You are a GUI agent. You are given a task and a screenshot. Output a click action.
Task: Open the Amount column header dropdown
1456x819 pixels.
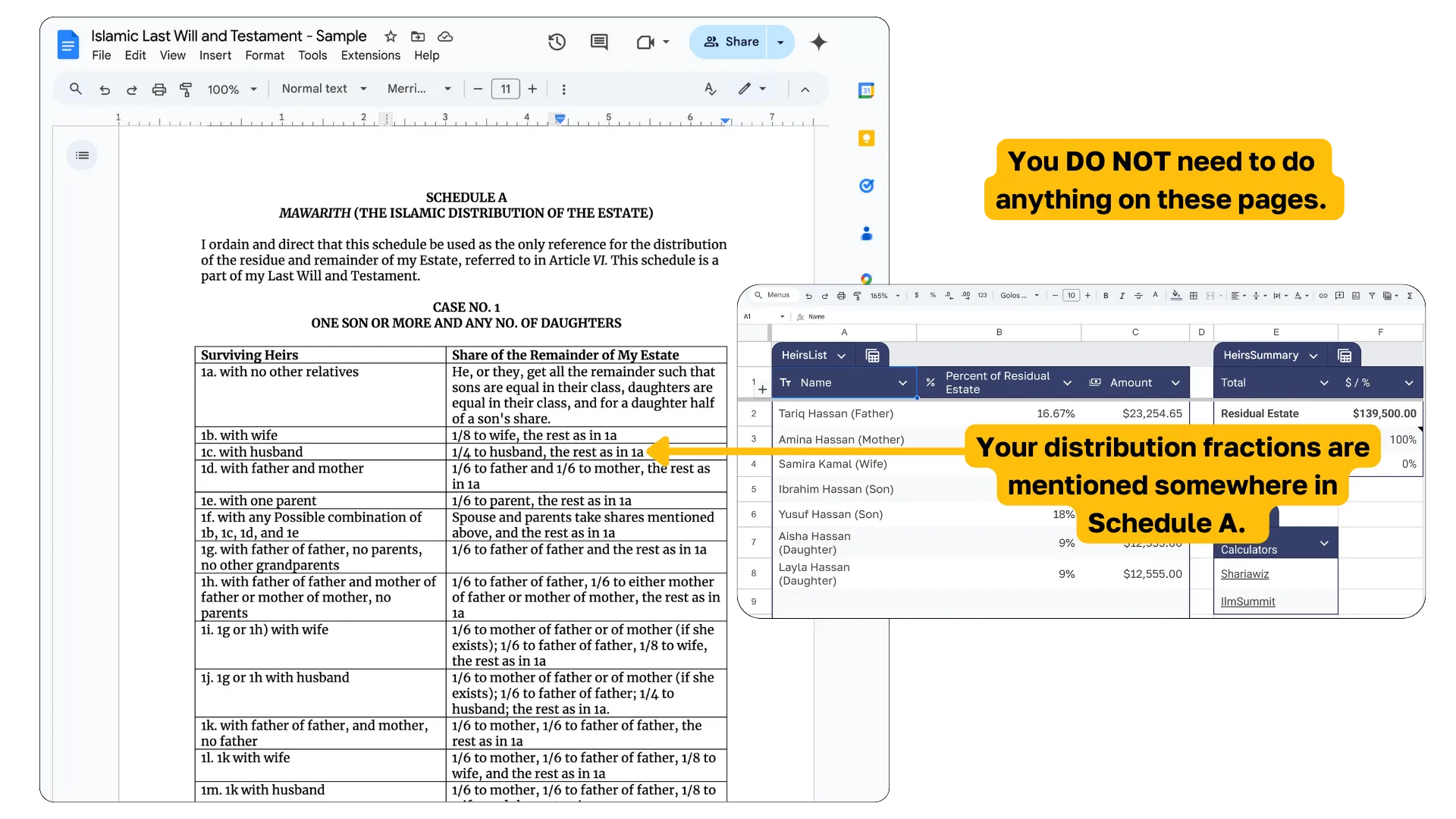coord(1175,383)
